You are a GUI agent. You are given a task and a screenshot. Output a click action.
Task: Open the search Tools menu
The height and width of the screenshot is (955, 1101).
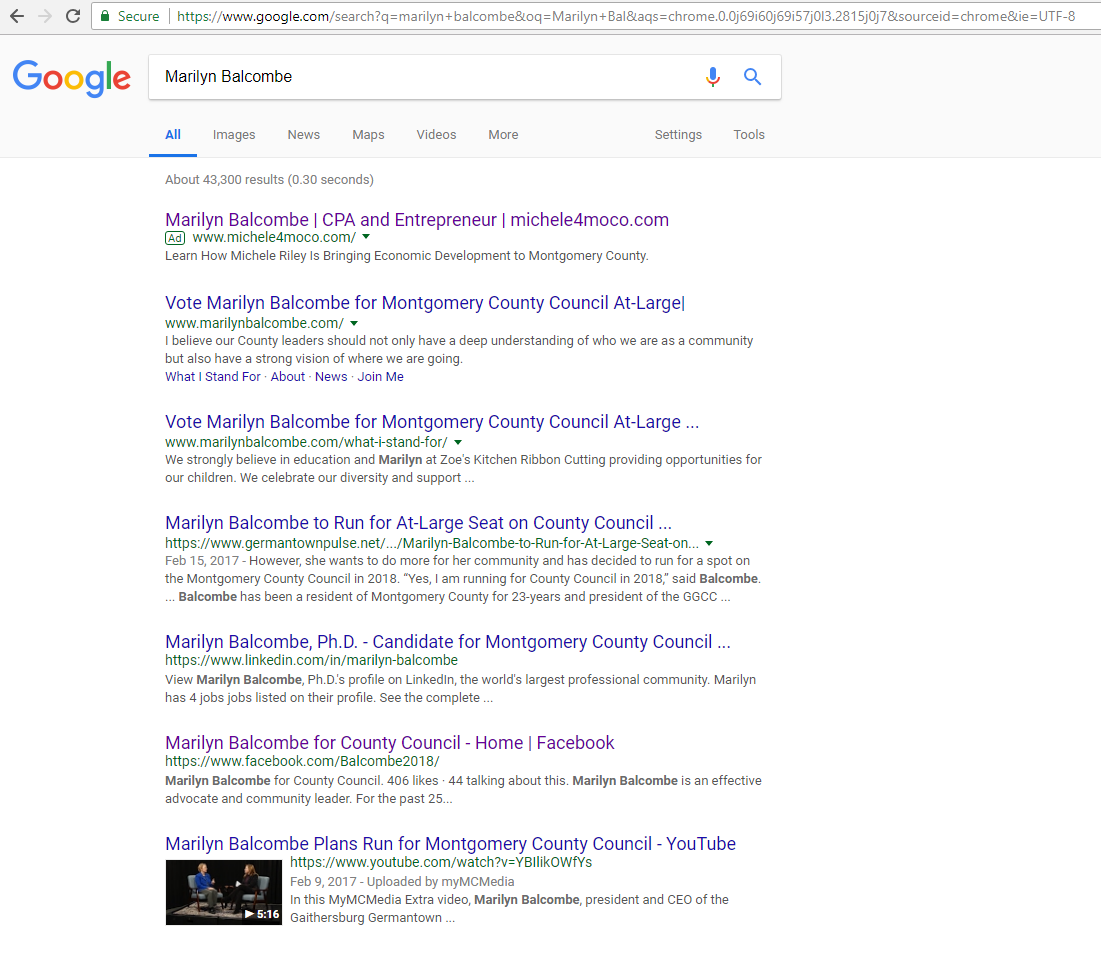coord(749,135)
